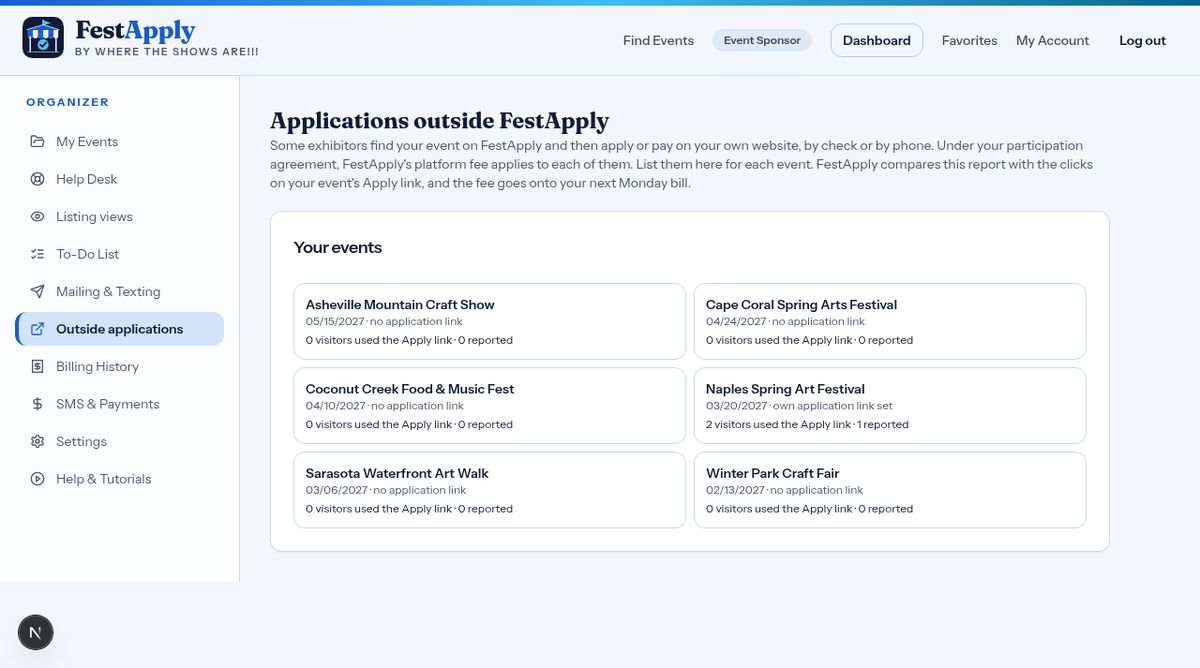Screen dimensions: 1200x668
Task: Click the text '03/20/2027 · own application link set'
Action: [x=799, y=406]
